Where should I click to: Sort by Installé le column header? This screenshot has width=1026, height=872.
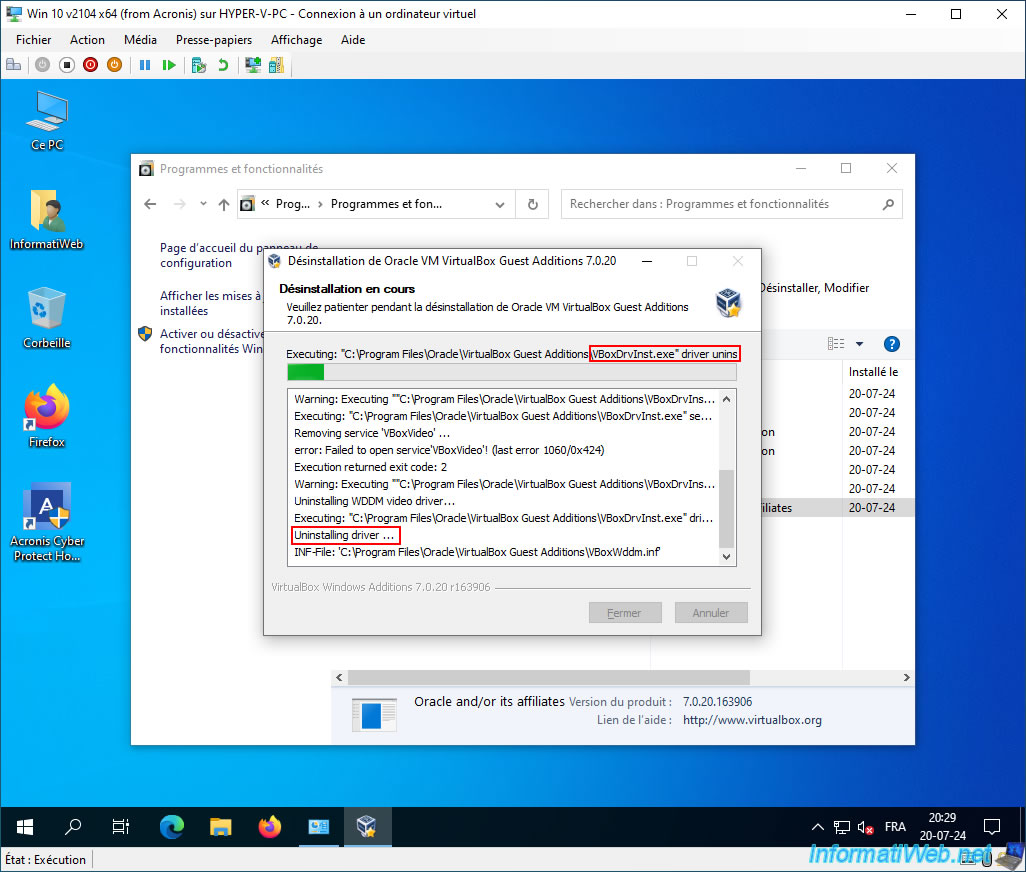(873, 372)
